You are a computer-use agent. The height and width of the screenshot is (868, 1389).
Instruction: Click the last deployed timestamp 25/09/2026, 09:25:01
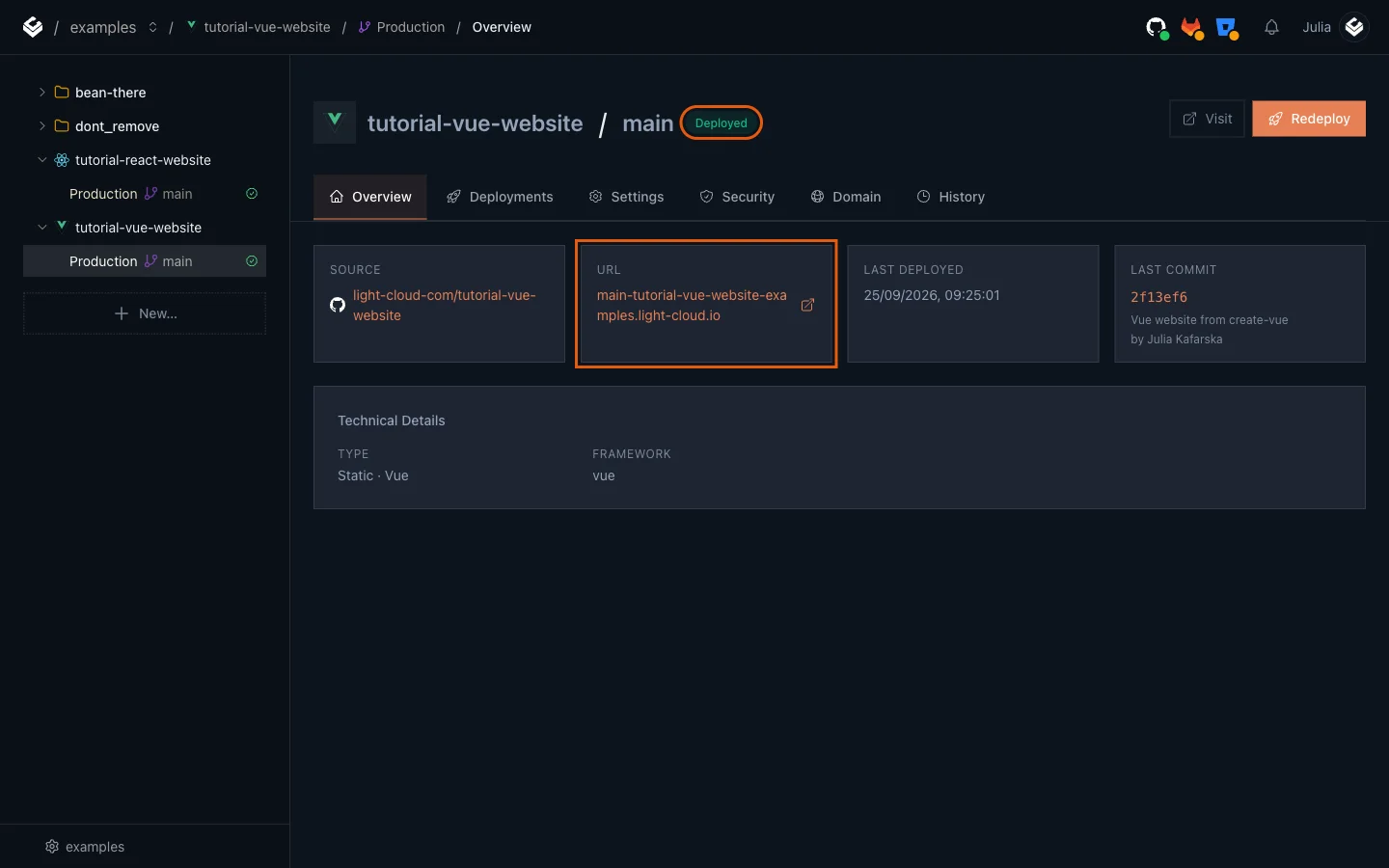coord(932,295)
